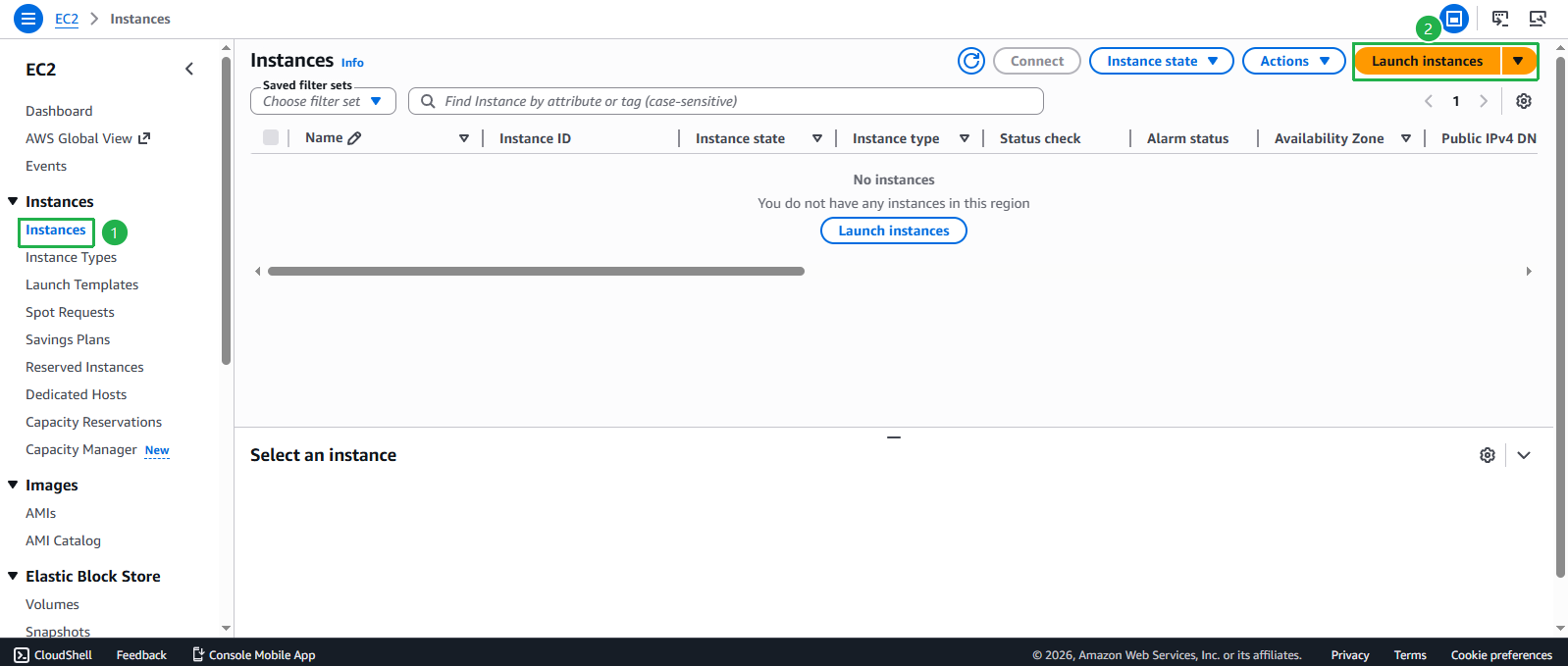
Task: Open the Instance state dropdown
Action: pos(1162,61)
